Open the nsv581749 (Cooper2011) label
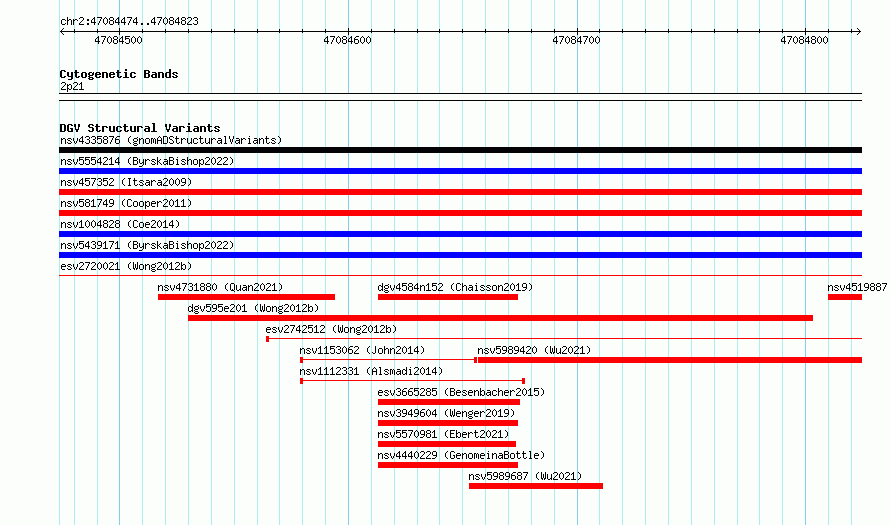The height and width of the screenshot is (525, 890). pos(126,203)
